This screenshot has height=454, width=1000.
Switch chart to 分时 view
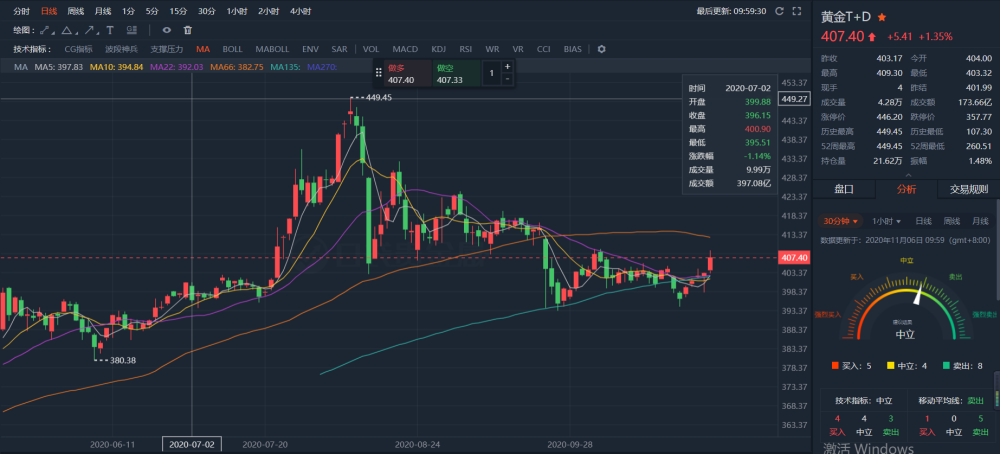pyautogui.click(x=21, y=11)
